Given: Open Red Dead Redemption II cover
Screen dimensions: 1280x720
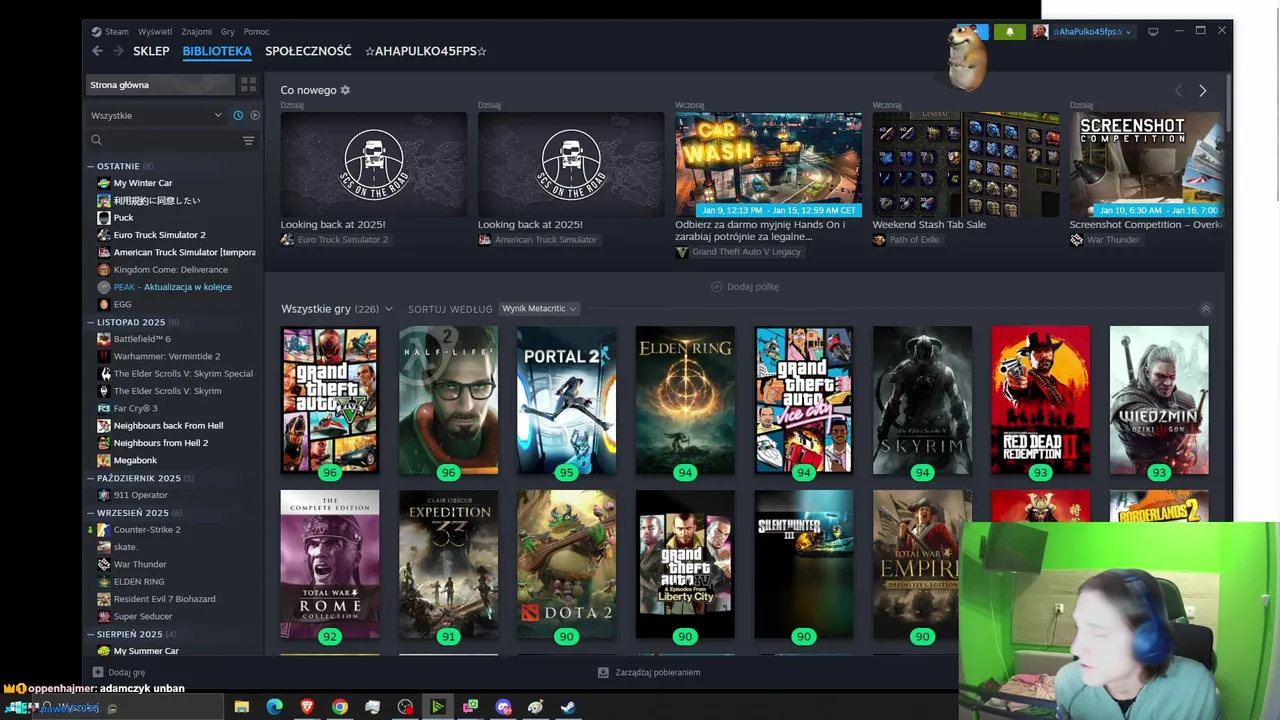Looking at the screenshot, I should pyautogui.click(x=1040, y=400).
